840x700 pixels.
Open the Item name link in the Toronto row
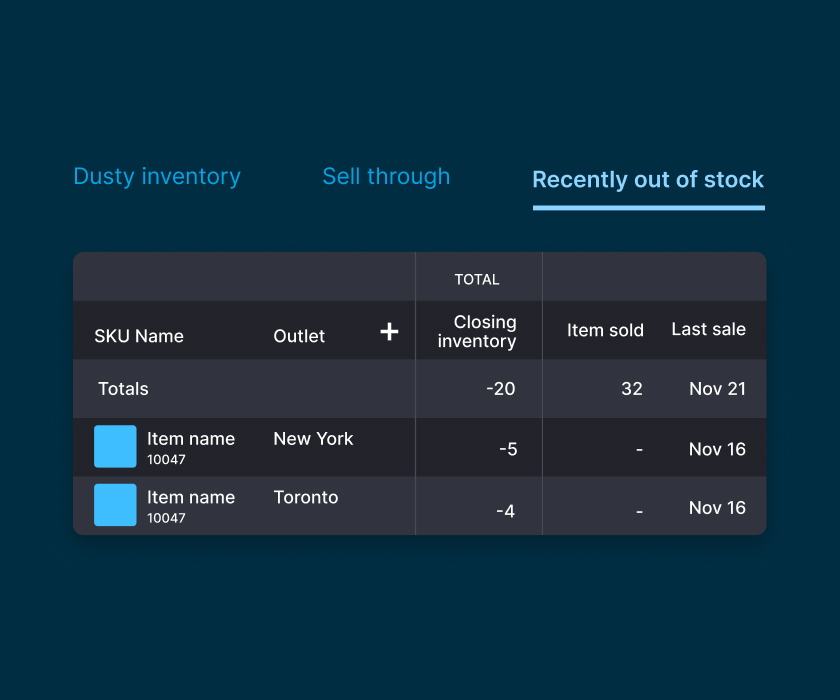[x=191, y=498]
